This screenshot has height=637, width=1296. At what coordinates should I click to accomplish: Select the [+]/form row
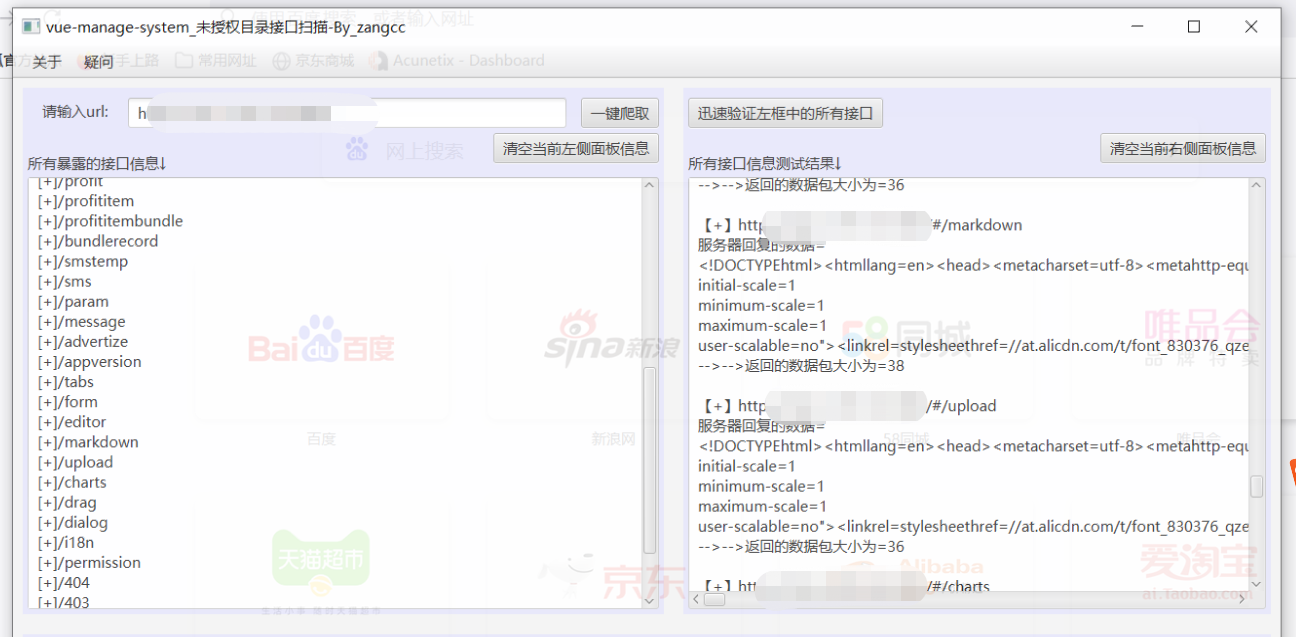(68, 402)
